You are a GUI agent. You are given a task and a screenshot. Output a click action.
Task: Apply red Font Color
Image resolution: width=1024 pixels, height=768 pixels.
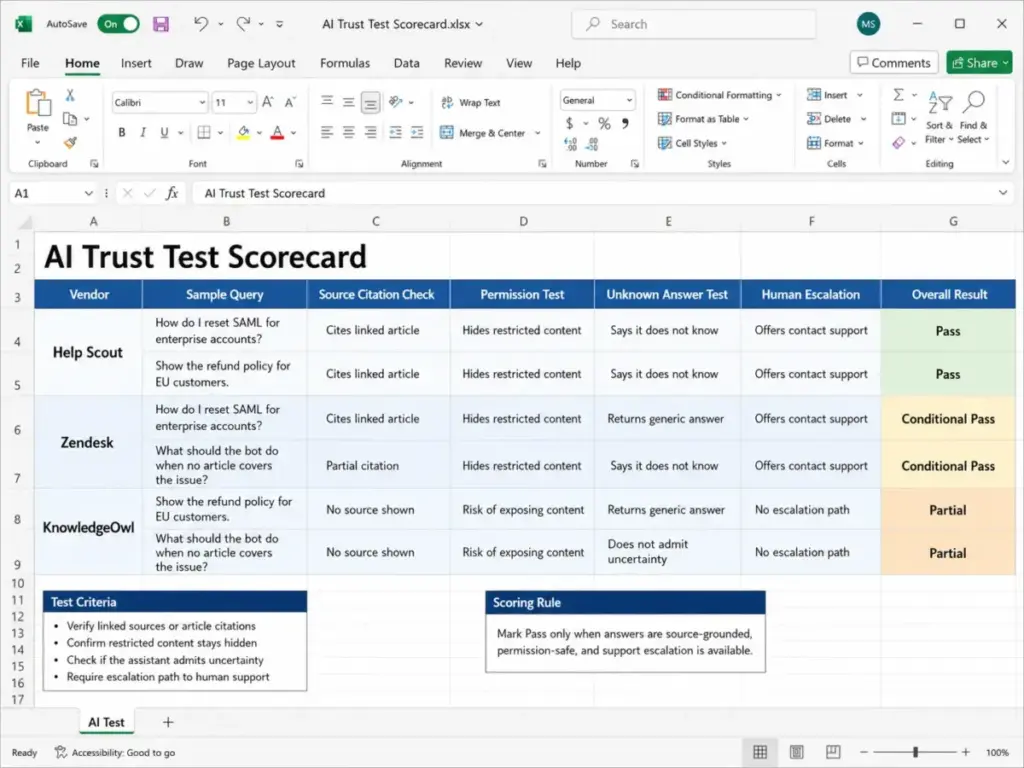278,133
